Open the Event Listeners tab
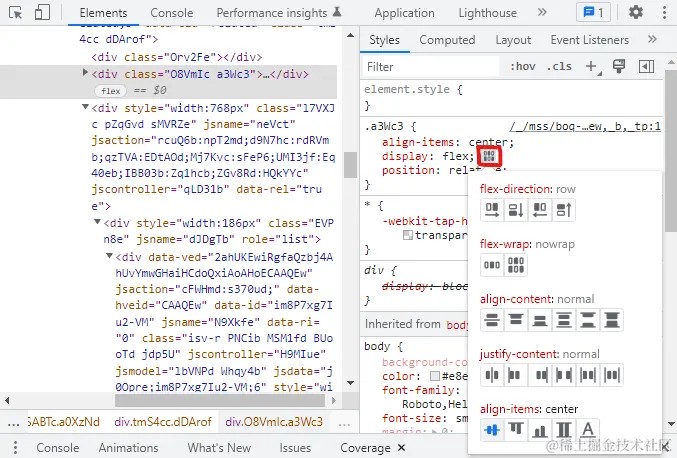The image size is (677, 458). (589, 40)
